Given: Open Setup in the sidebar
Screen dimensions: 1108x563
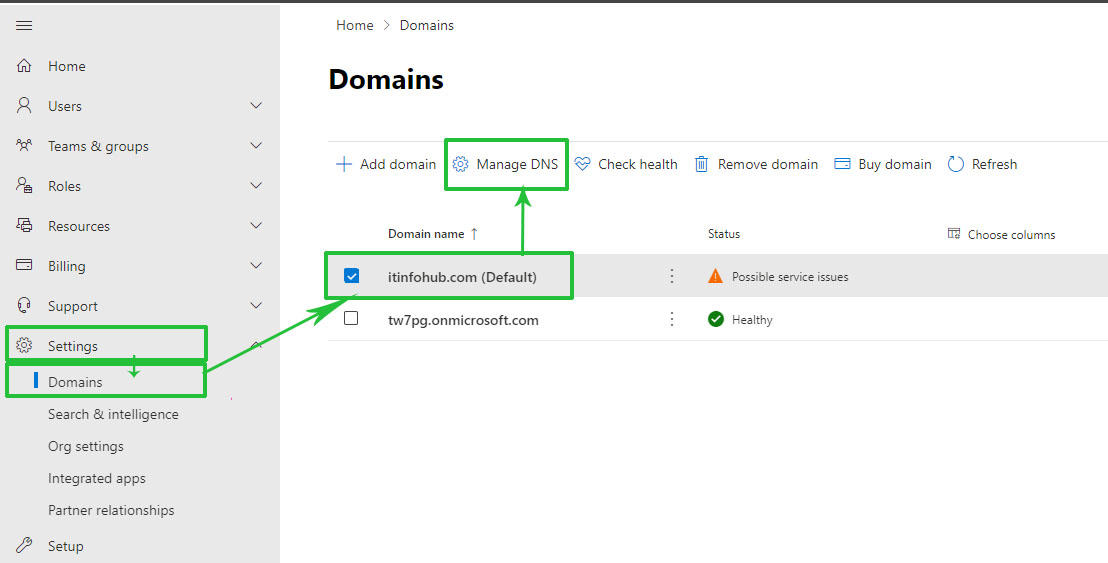Looking at the screenshot, I should click(x=66, y=546).
